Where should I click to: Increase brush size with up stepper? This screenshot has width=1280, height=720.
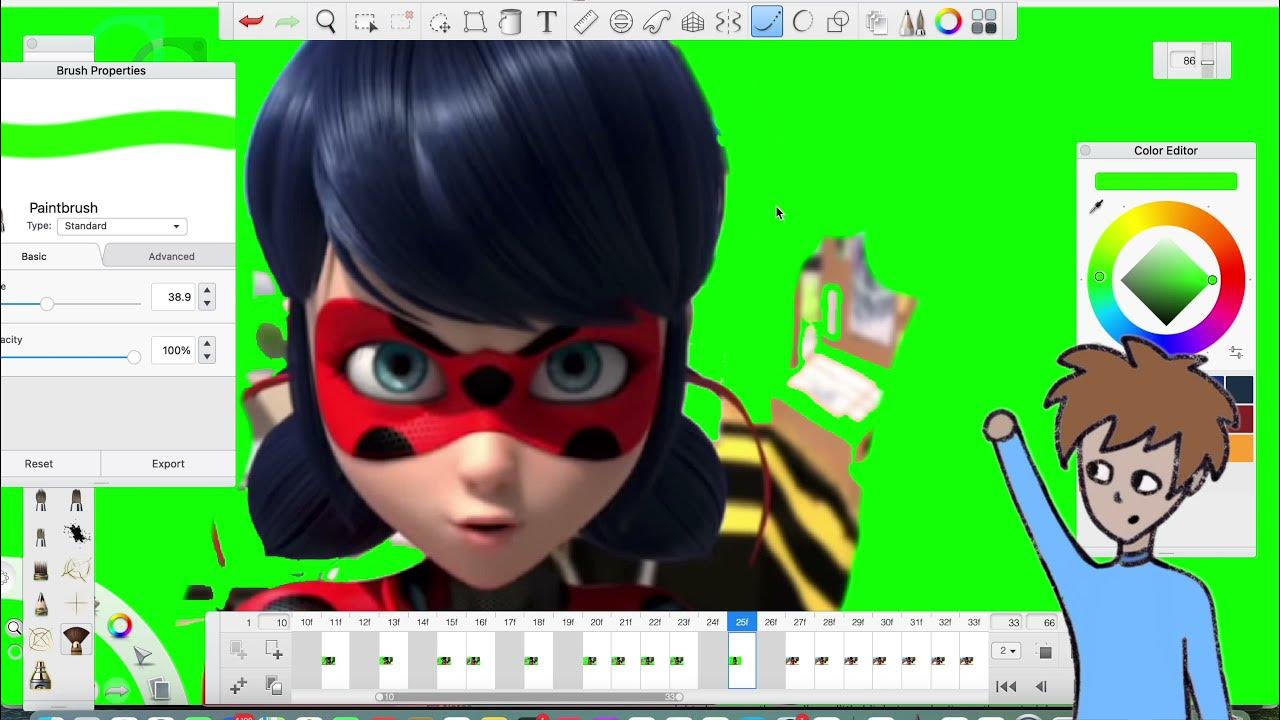point(207,291)
